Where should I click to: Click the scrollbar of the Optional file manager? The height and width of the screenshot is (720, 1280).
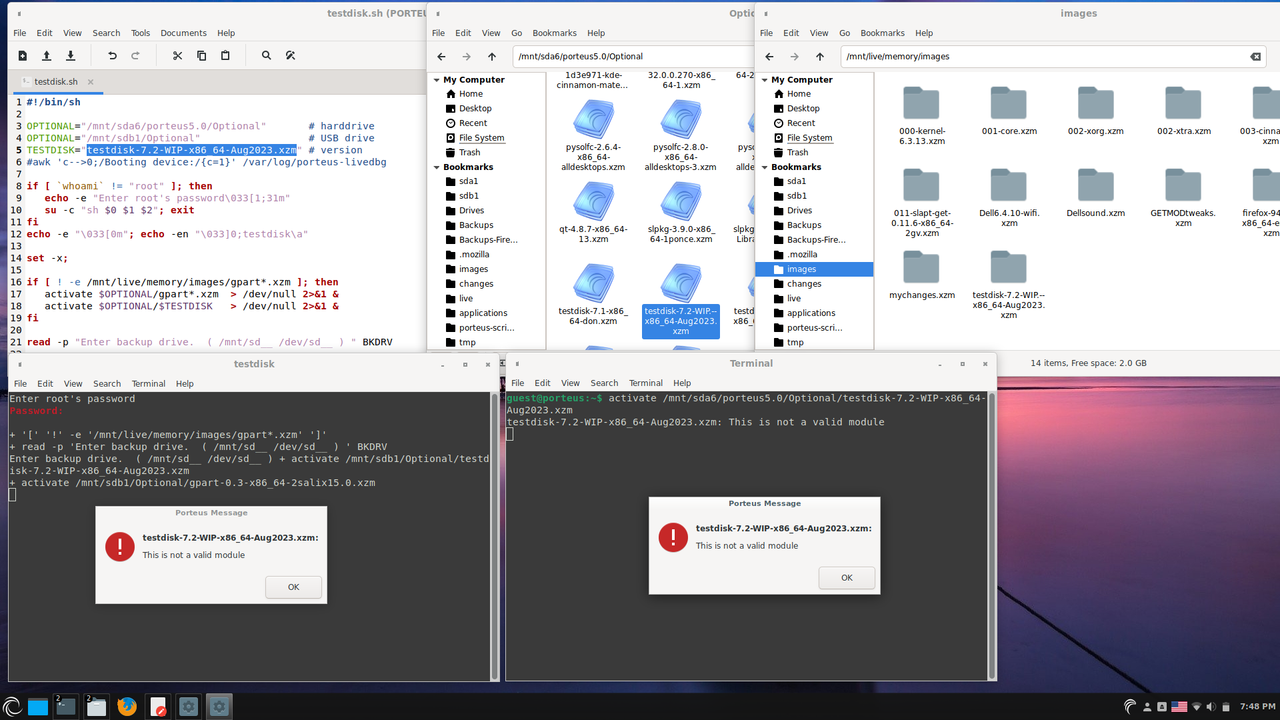pos(753,200)
